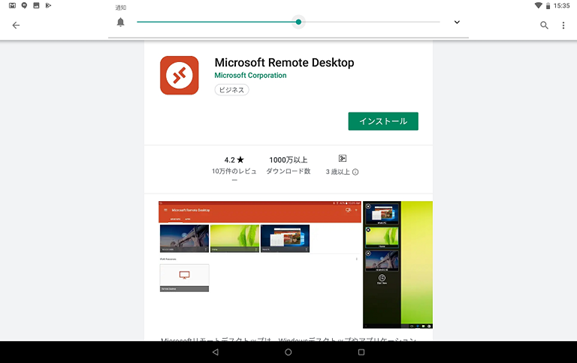The width and height of the screenshot is (577, 363).
Task: Open the three-dot overflow menu
Action: pos(563,25)
